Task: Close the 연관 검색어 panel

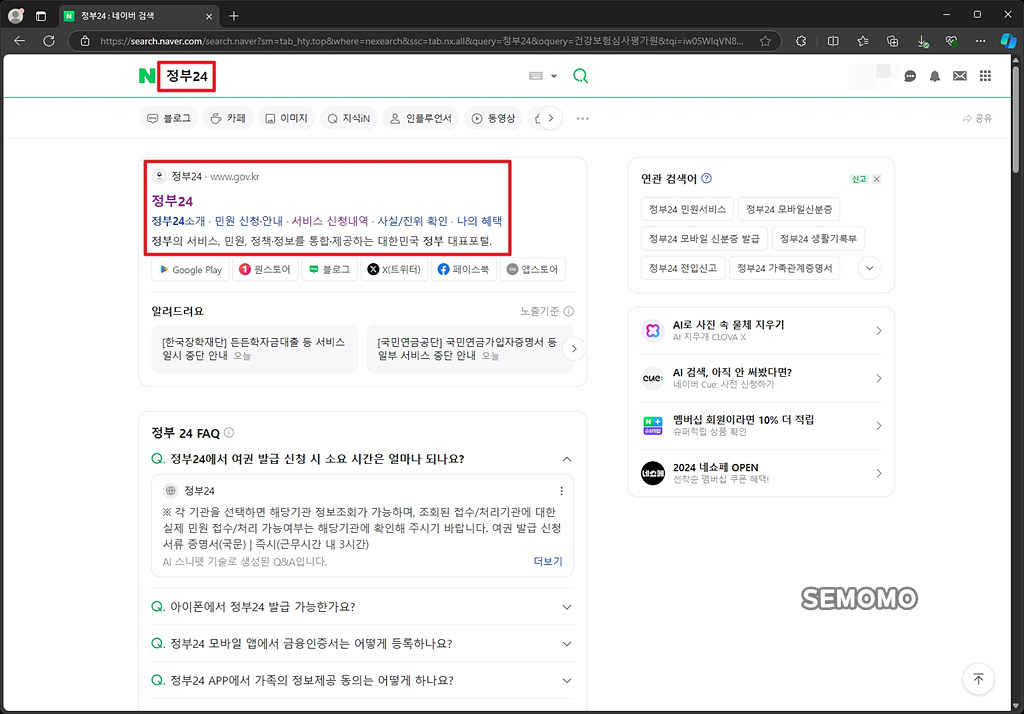Action: tap(876, 179)
